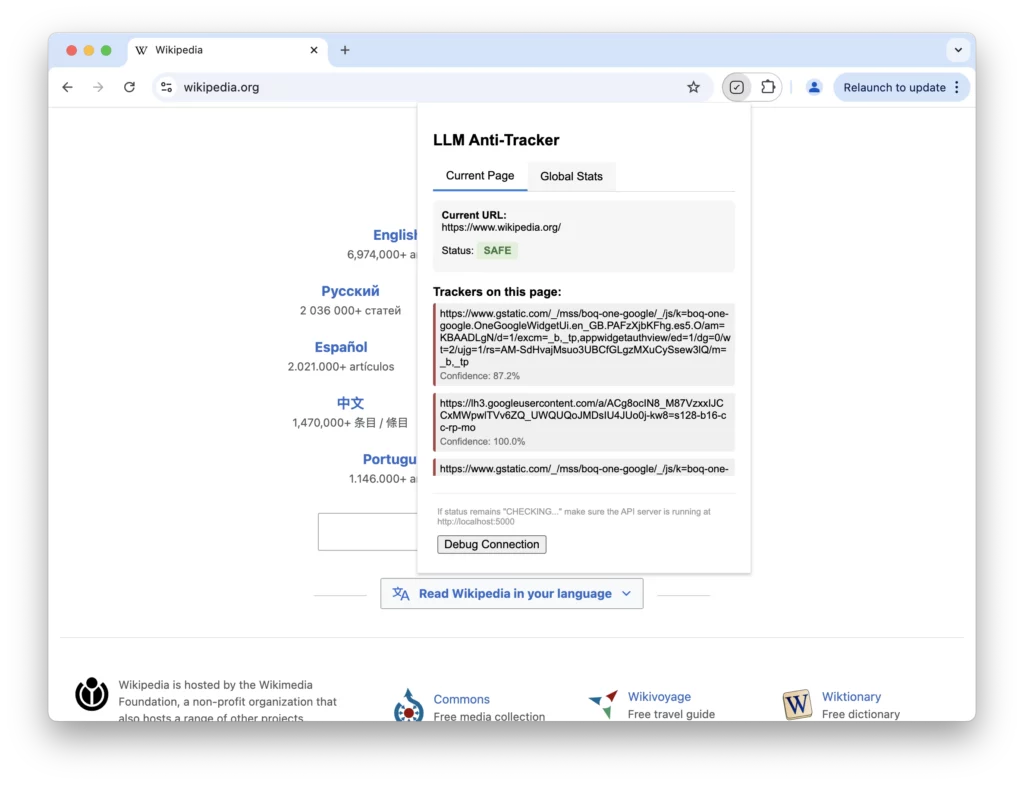
Task: Click the browser back arrow
Action: pyautogui.click(x=67, y=87)
